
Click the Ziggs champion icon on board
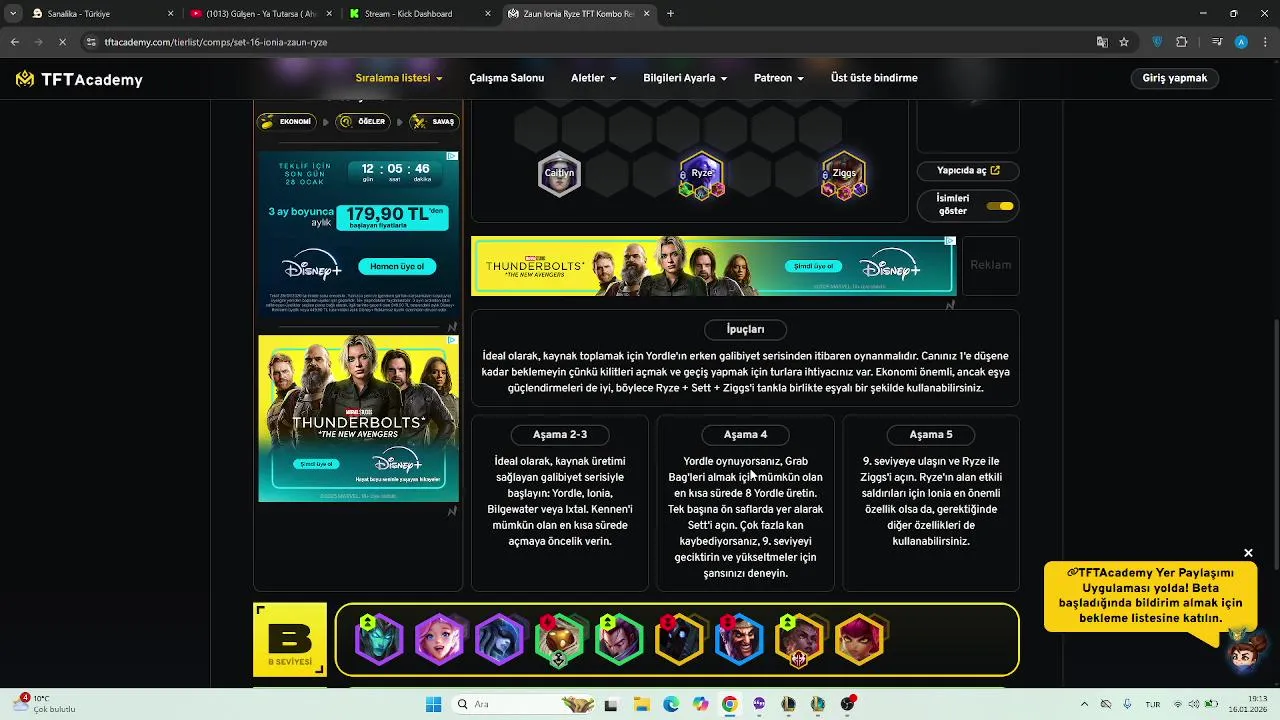point(843,174)
